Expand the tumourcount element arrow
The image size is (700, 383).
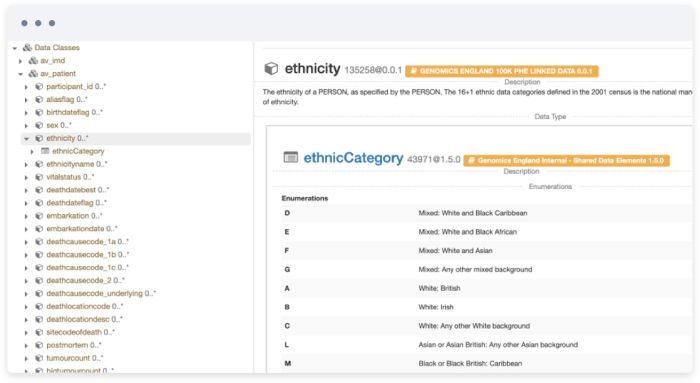(26, 359)
